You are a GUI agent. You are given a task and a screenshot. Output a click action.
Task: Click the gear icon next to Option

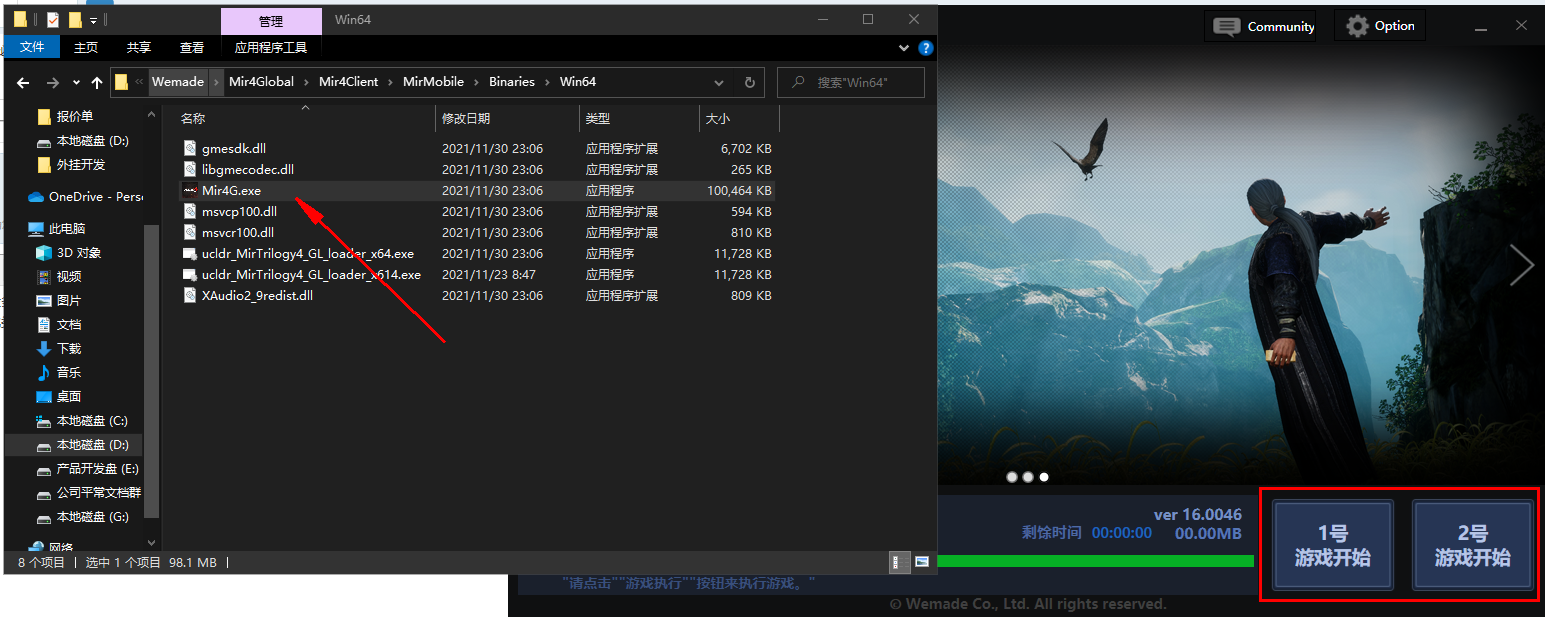pos(1357,26)
